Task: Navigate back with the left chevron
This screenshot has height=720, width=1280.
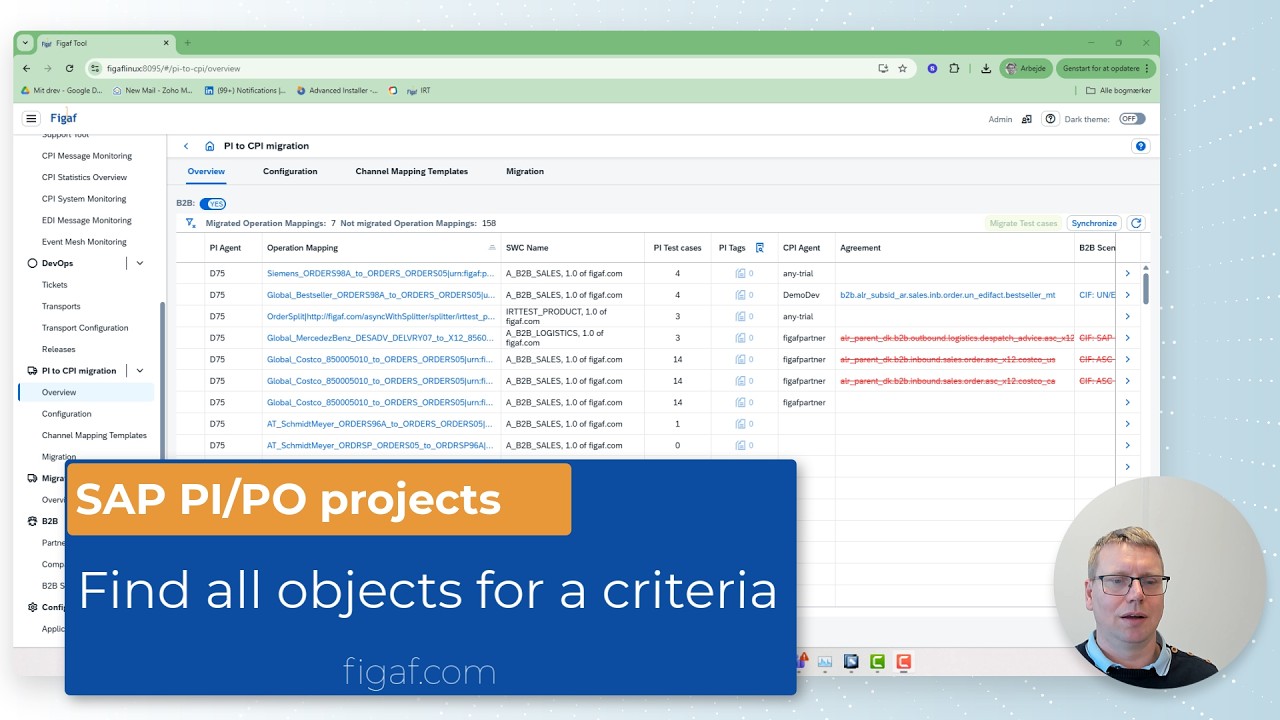Action: (x=185, y=146)
